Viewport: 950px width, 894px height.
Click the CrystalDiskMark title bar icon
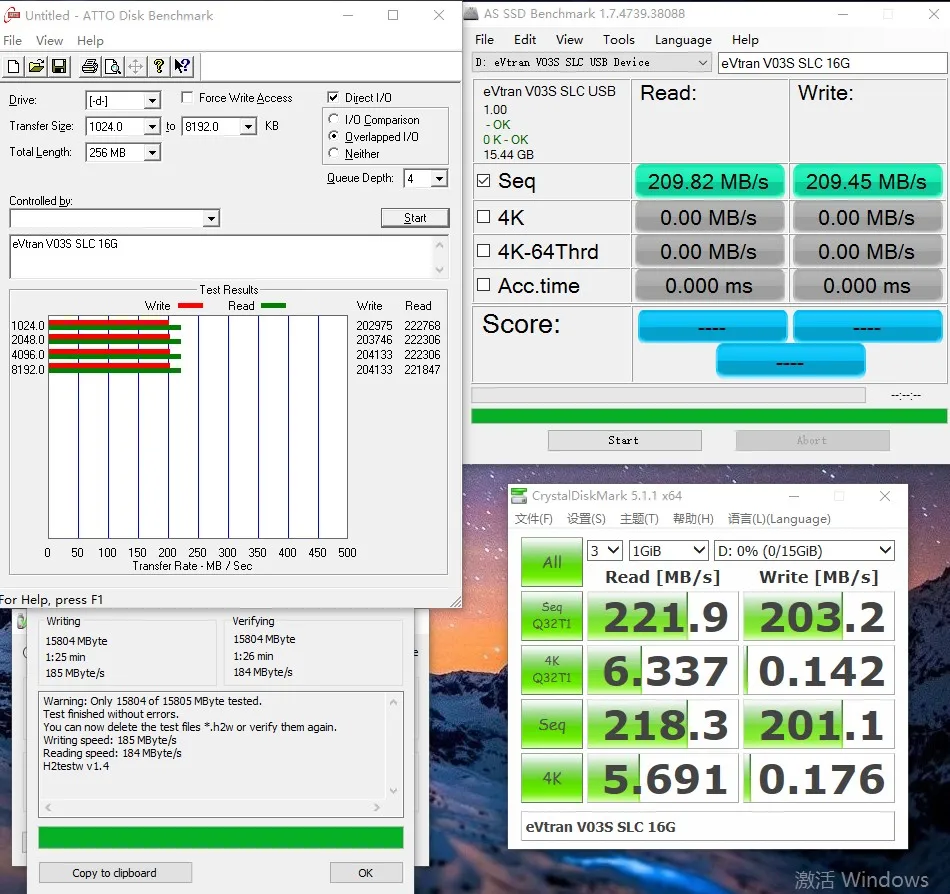519,495
